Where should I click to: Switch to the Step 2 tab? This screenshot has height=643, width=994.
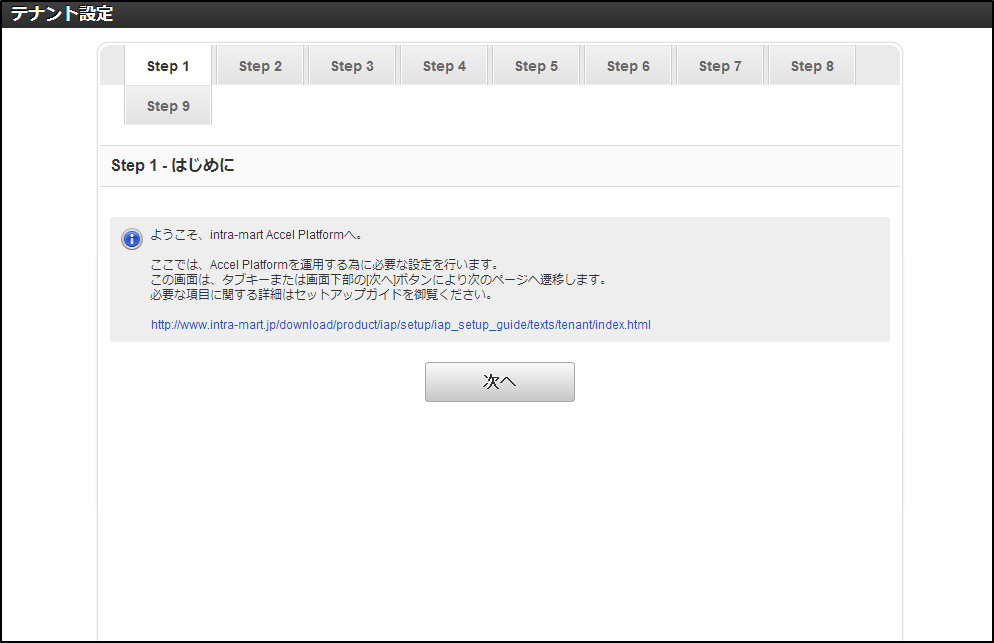(x=260, y=65)
